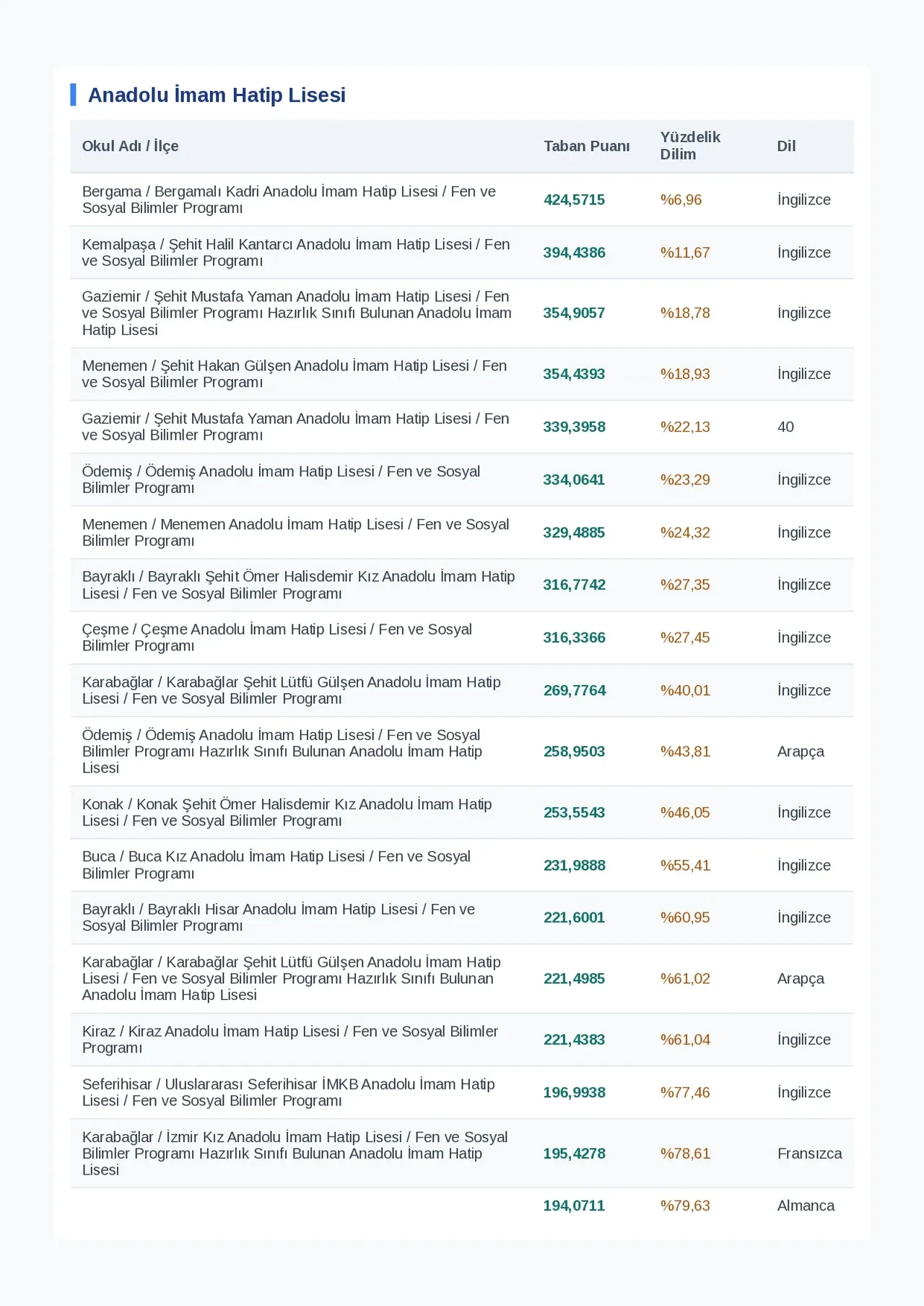Viewport: 924px width, 1306px height.
Task: Select the Menemen Şehit Hakan Gülşen row
Action: coord(462,374)
